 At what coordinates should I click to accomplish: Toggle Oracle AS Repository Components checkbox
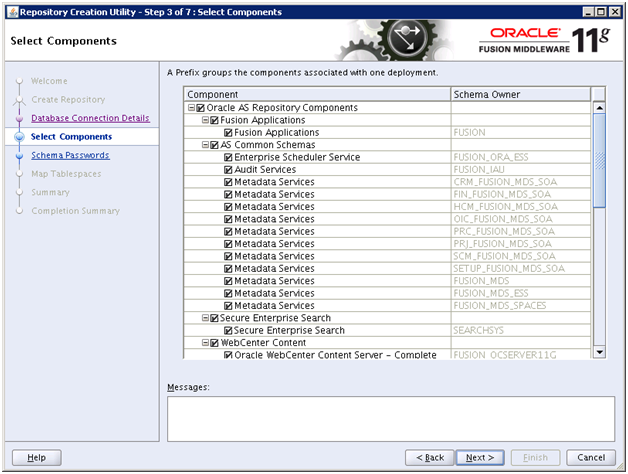click(x=201, y=108)
